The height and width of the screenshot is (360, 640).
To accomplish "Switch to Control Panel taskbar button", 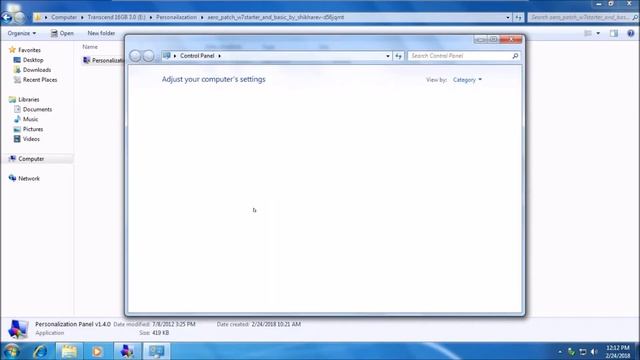I will [x=156, y=351].
